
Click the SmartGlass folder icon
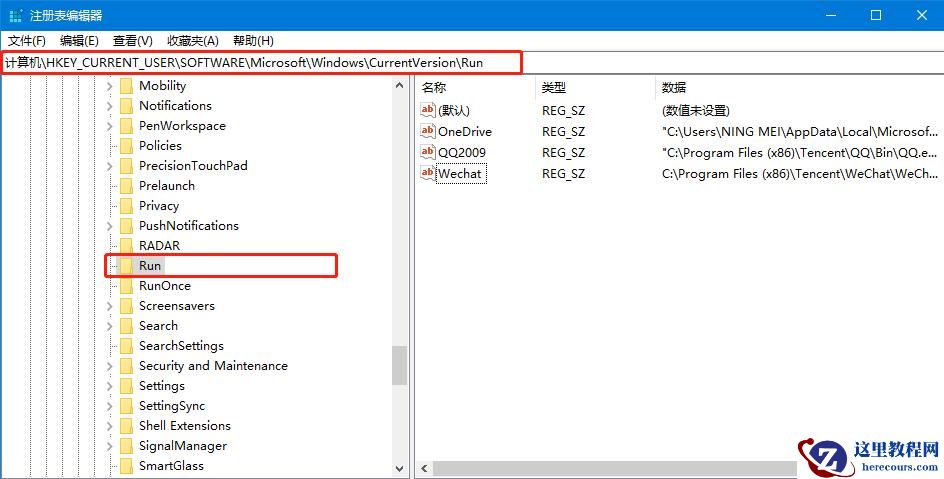pyautogui.click(x=126, y=466)
